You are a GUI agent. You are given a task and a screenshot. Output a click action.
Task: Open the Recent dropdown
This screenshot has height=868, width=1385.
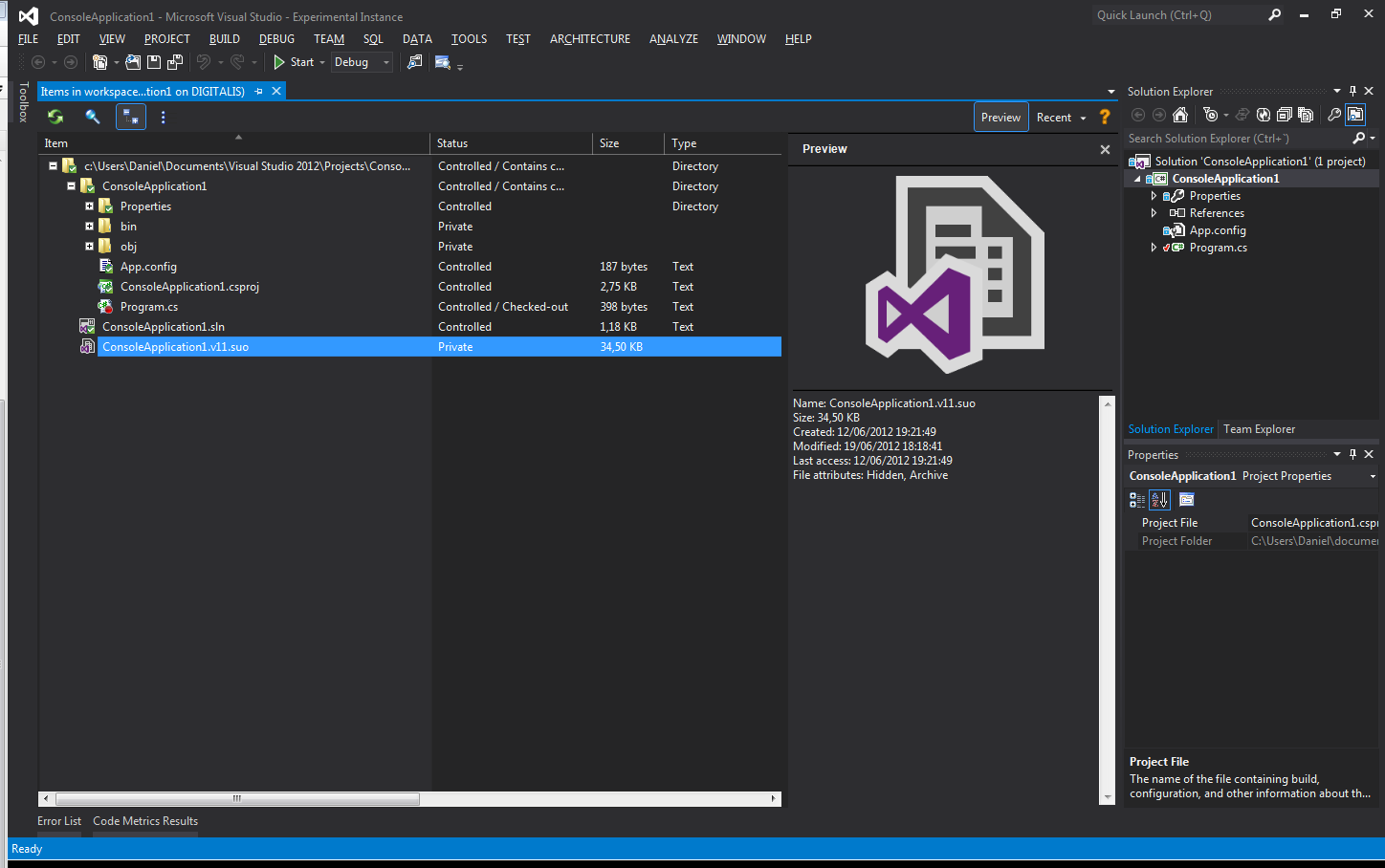click(1062, 117)
